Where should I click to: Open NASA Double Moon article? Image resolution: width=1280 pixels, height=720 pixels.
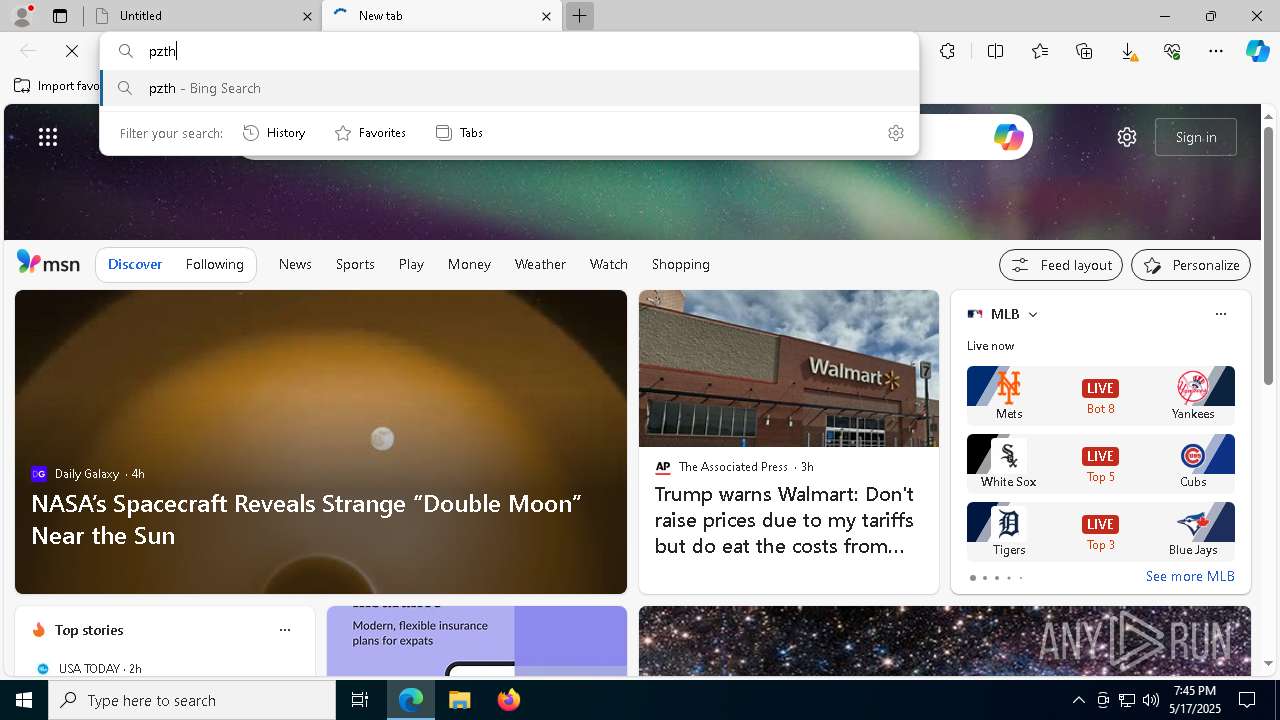click(306, 519)
